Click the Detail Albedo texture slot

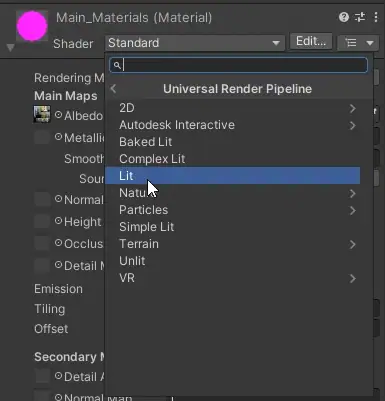tap(42, 376)
